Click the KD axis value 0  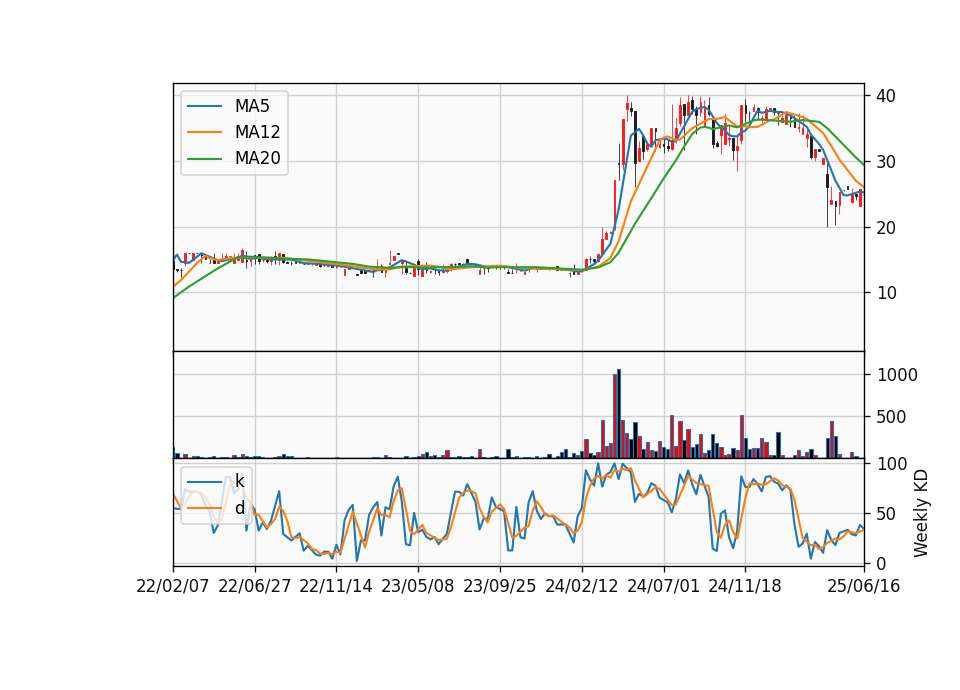(x=882, y=564)
